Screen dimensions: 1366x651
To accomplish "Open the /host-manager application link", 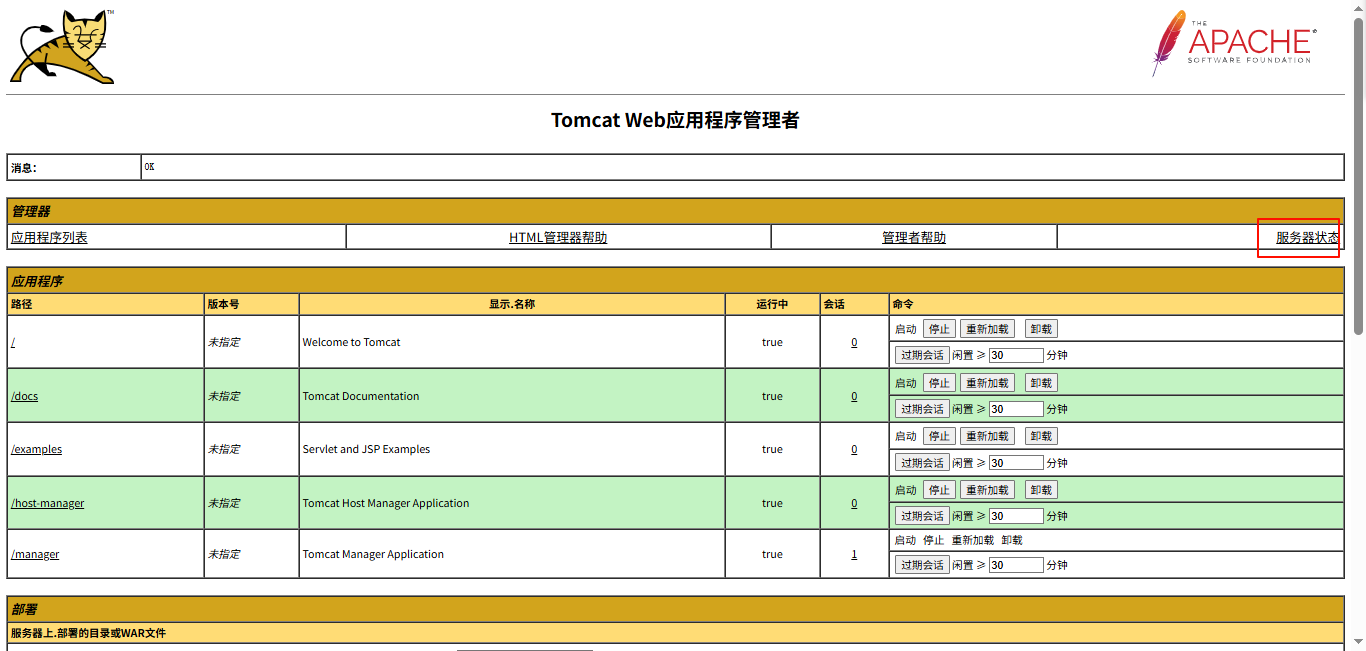I will 47,502.
